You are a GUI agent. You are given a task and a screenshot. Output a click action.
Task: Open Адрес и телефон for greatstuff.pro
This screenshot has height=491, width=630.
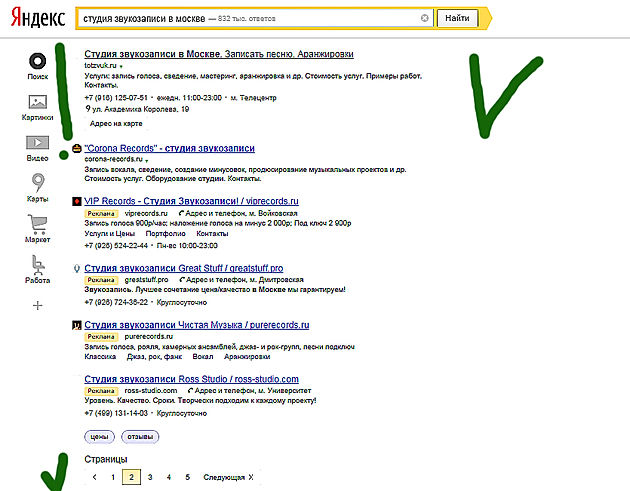click(x=241, y=280)
